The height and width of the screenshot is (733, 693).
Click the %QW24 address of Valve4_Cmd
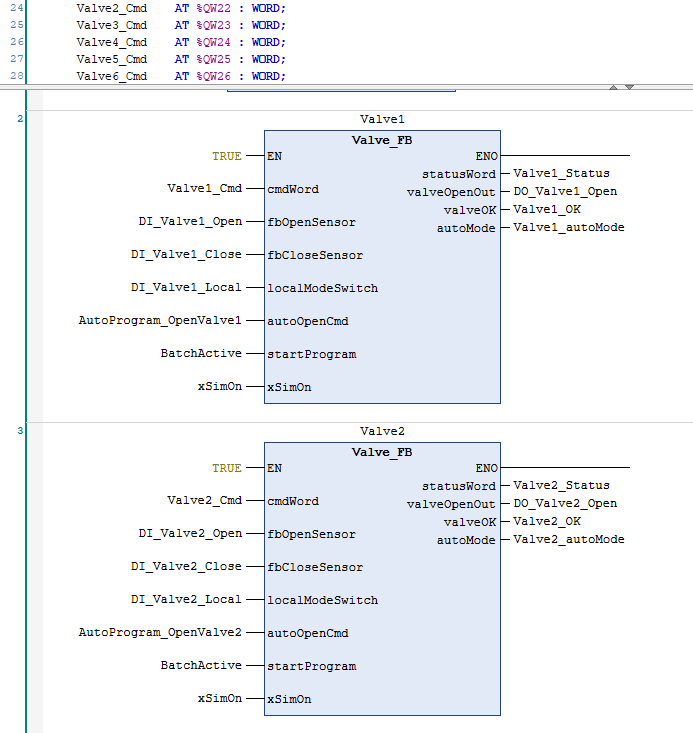213,42
